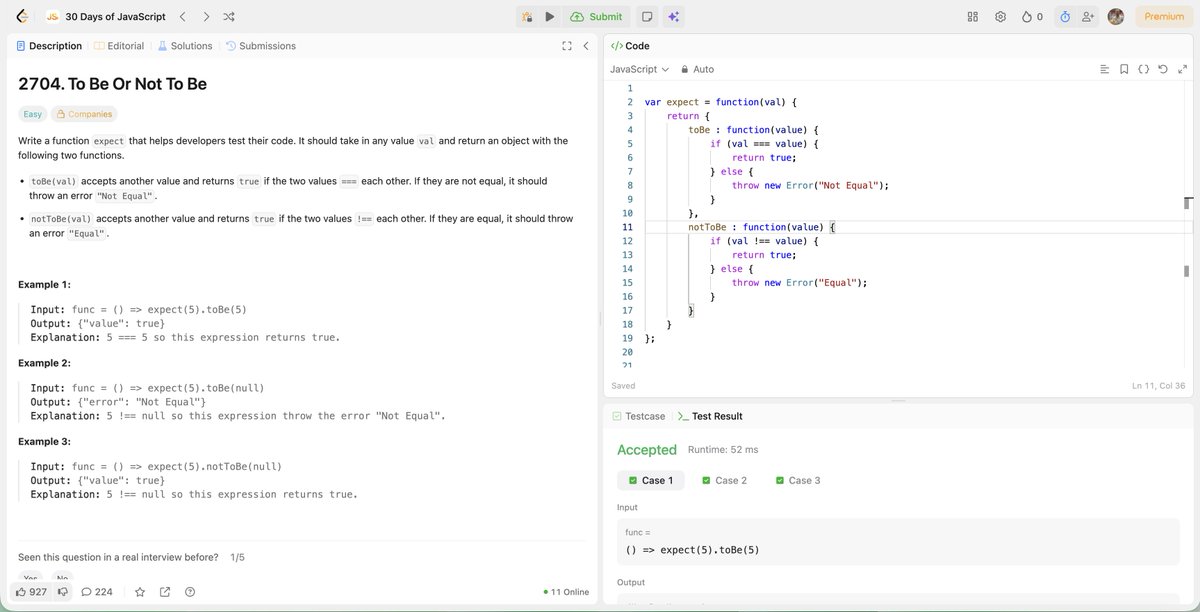Like the problem with thumbs up
1200x612 pixels.
tap(32, 592)
